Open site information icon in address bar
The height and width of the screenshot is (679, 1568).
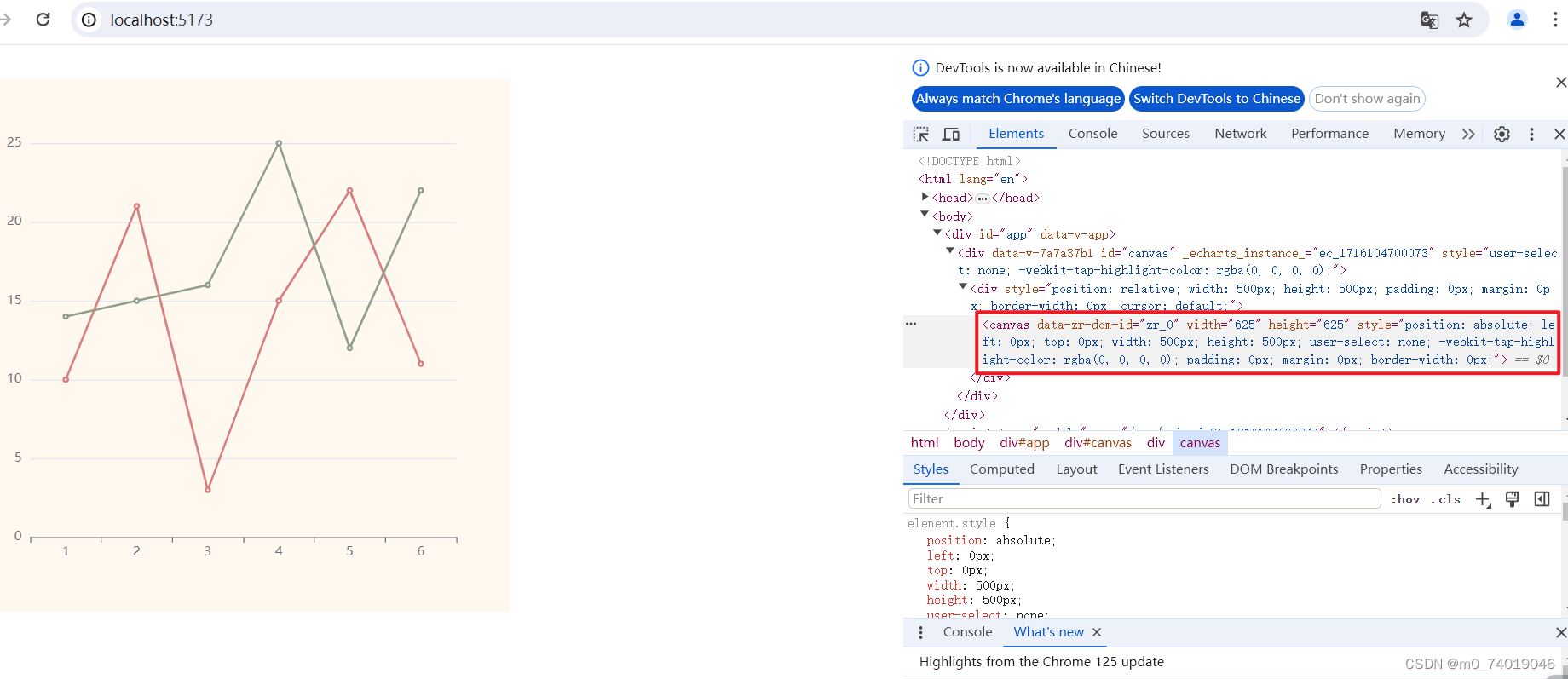point(89,20)
